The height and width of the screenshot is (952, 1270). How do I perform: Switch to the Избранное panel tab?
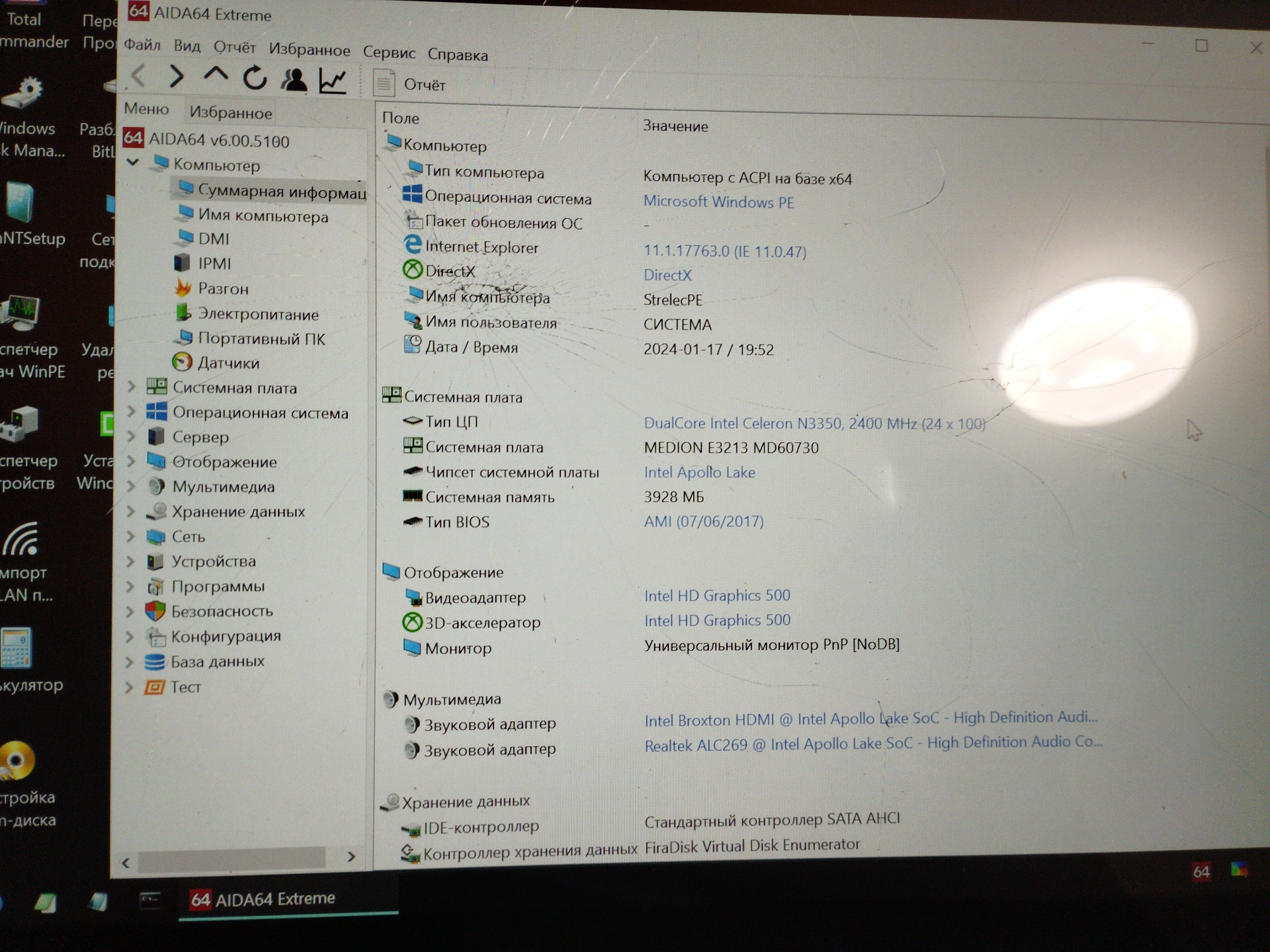[x=230, y=113]
